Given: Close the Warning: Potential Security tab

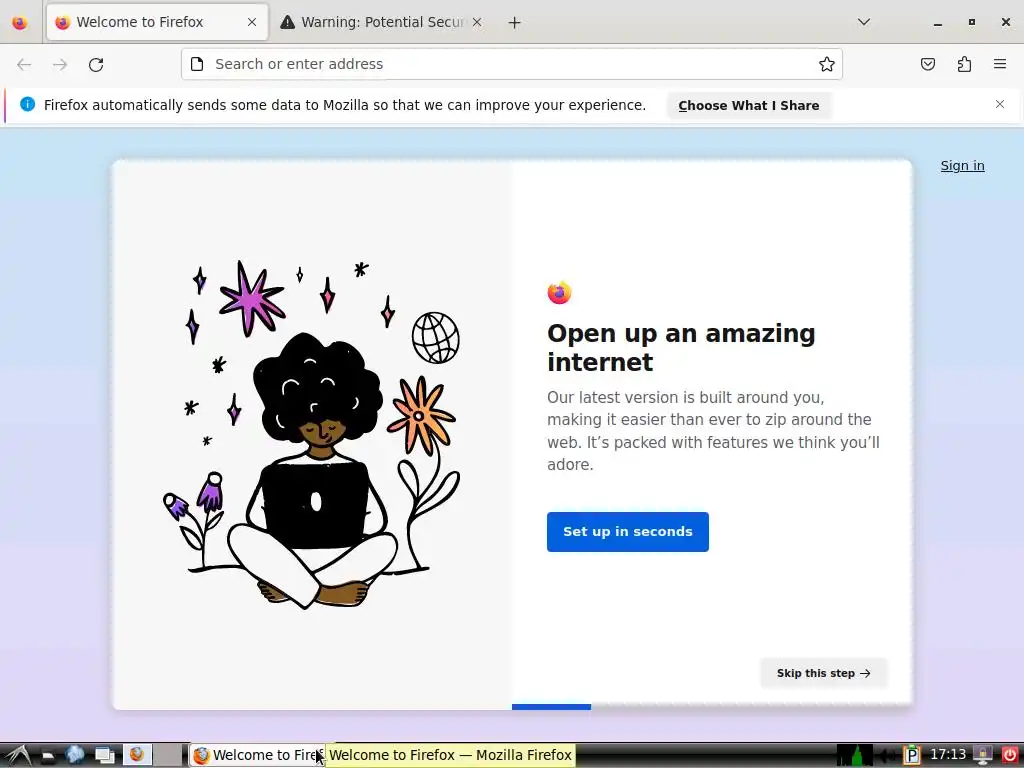Looking at the screenshot, I should click(x=477, y=22).
